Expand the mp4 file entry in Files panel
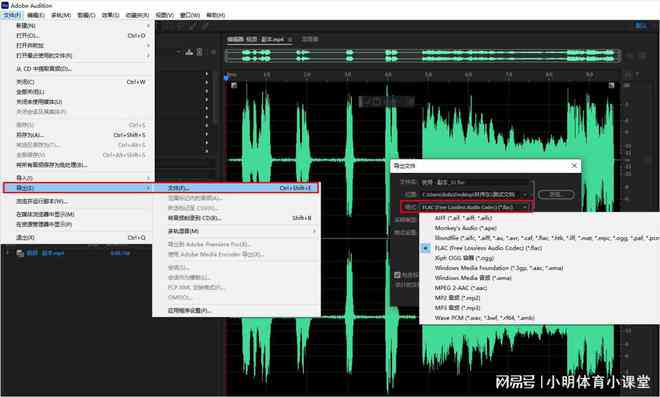 8,253
